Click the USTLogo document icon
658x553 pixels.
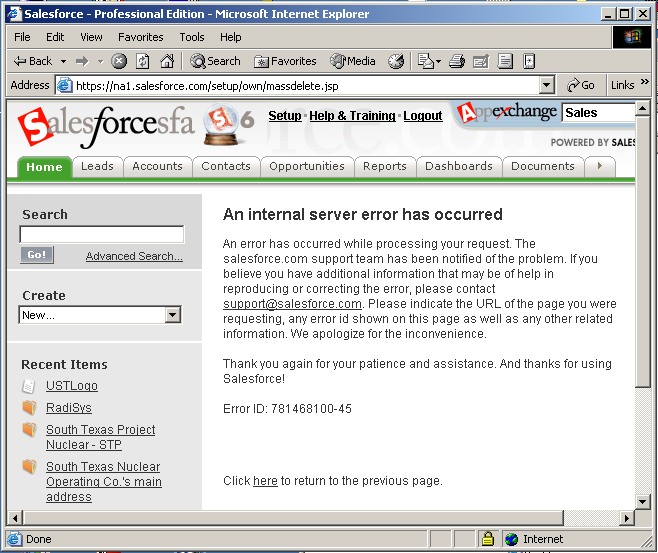pos(28,386)
